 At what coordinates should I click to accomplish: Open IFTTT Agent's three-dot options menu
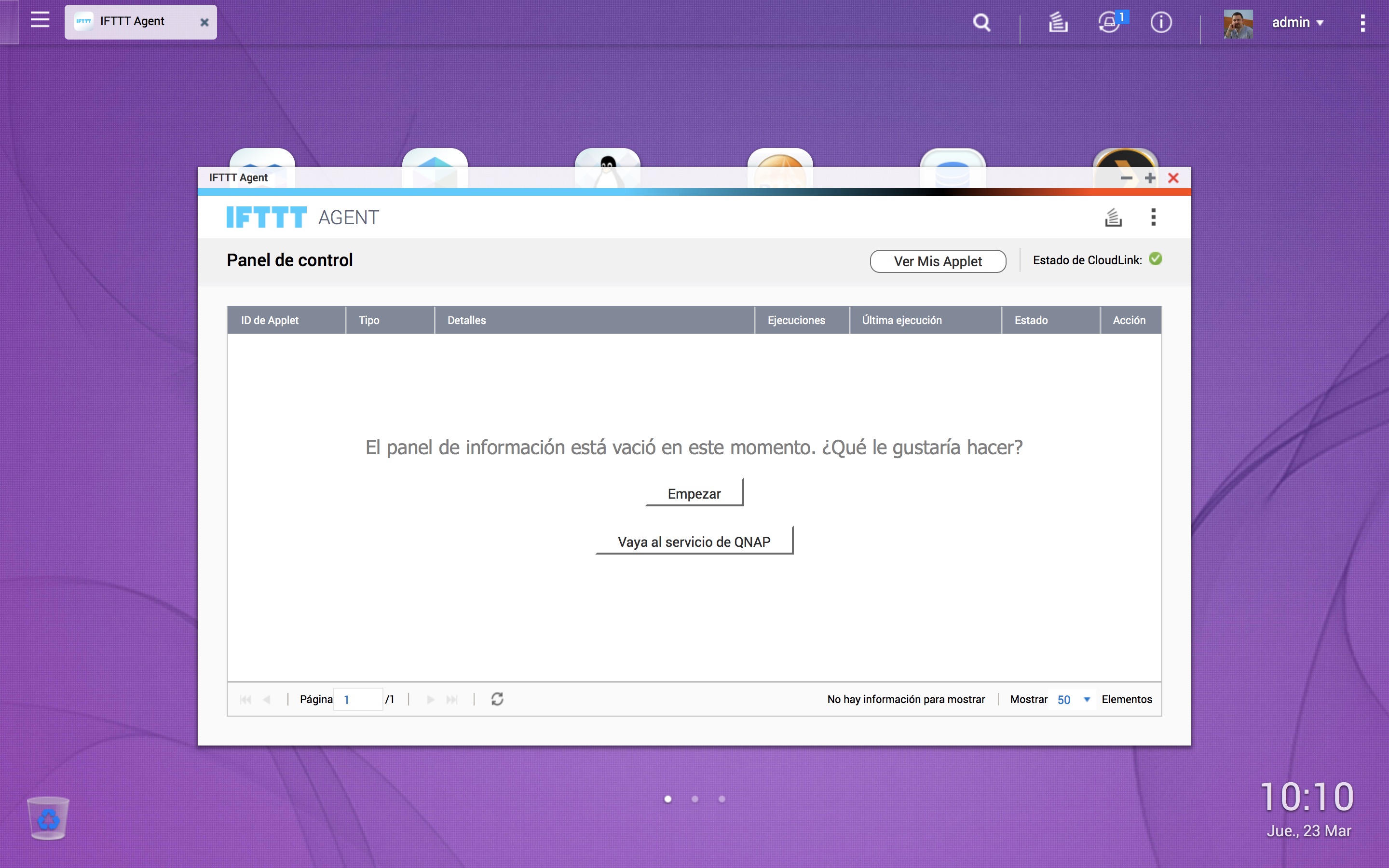coord(1153,217)
